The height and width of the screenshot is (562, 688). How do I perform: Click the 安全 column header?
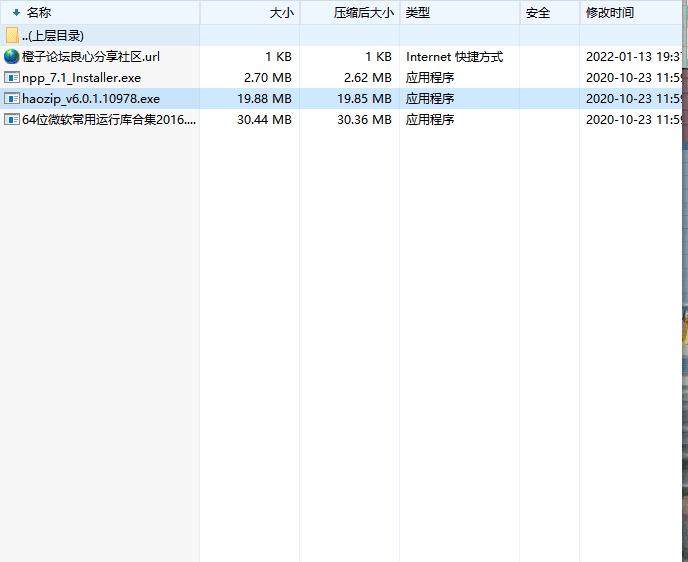pos(538,13)
